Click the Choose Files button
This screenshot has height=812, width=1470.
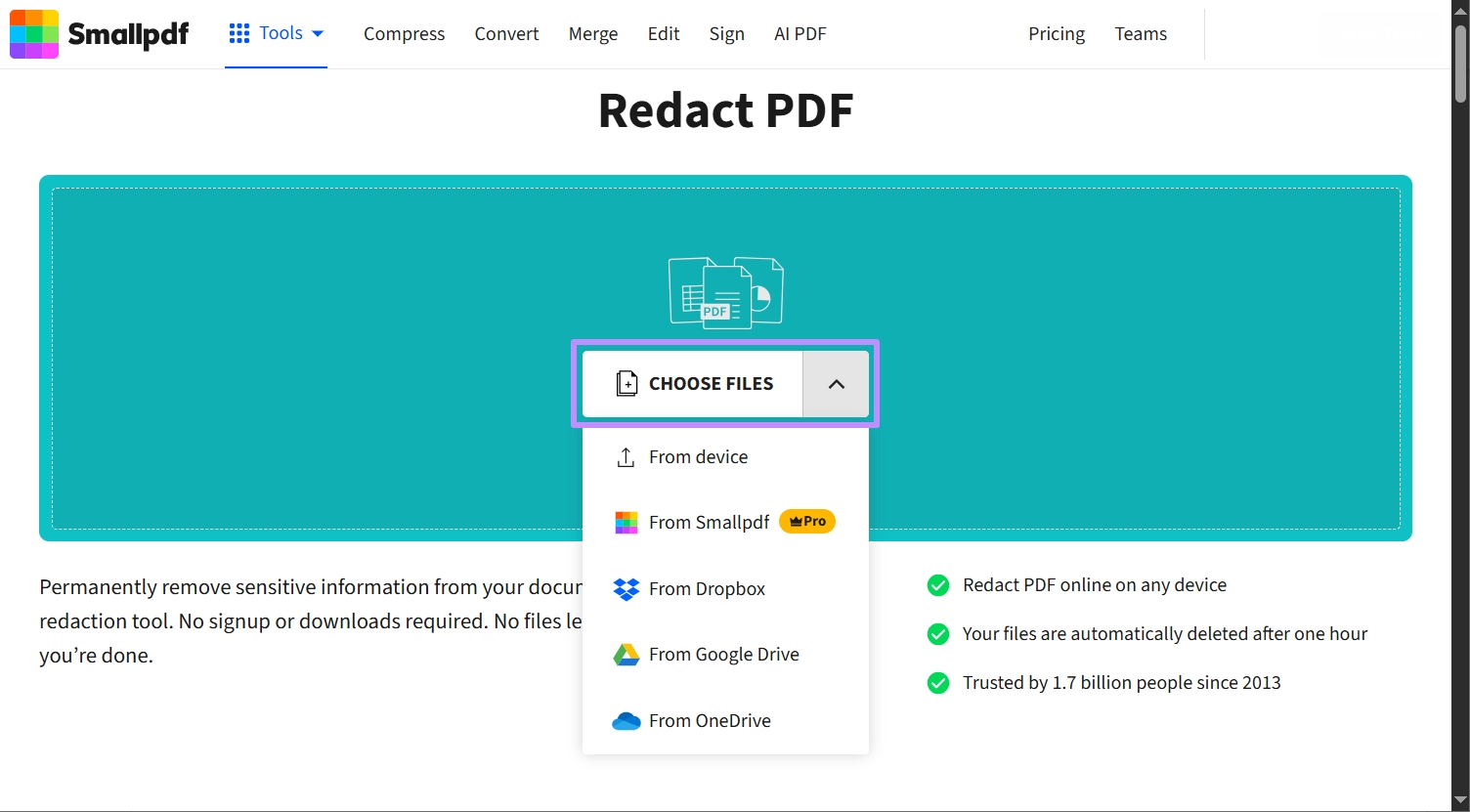694,383
